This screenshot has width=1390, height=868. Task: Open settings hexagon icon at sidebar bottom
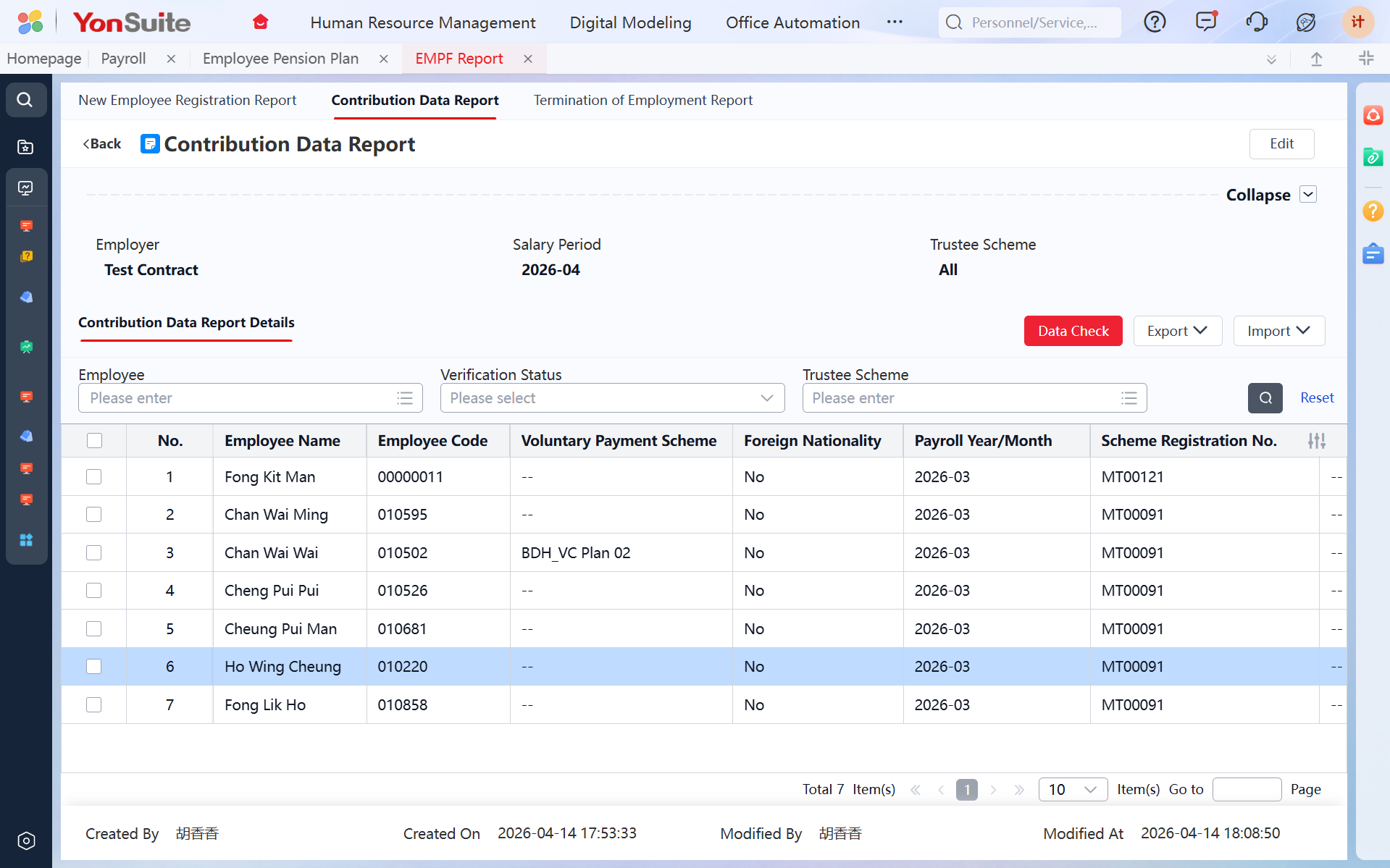pyautogui.click(x=26, y=840)
